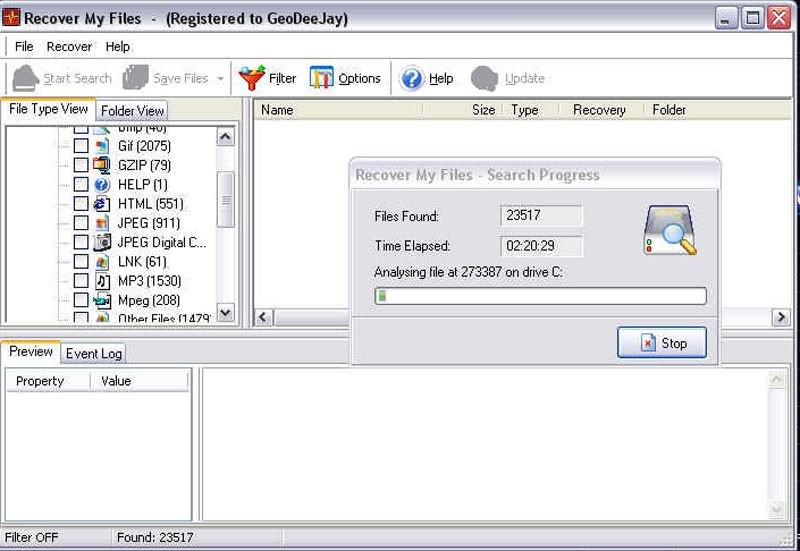Switch to the File Type View tab
800x551 pixels.
pos(48,109)
